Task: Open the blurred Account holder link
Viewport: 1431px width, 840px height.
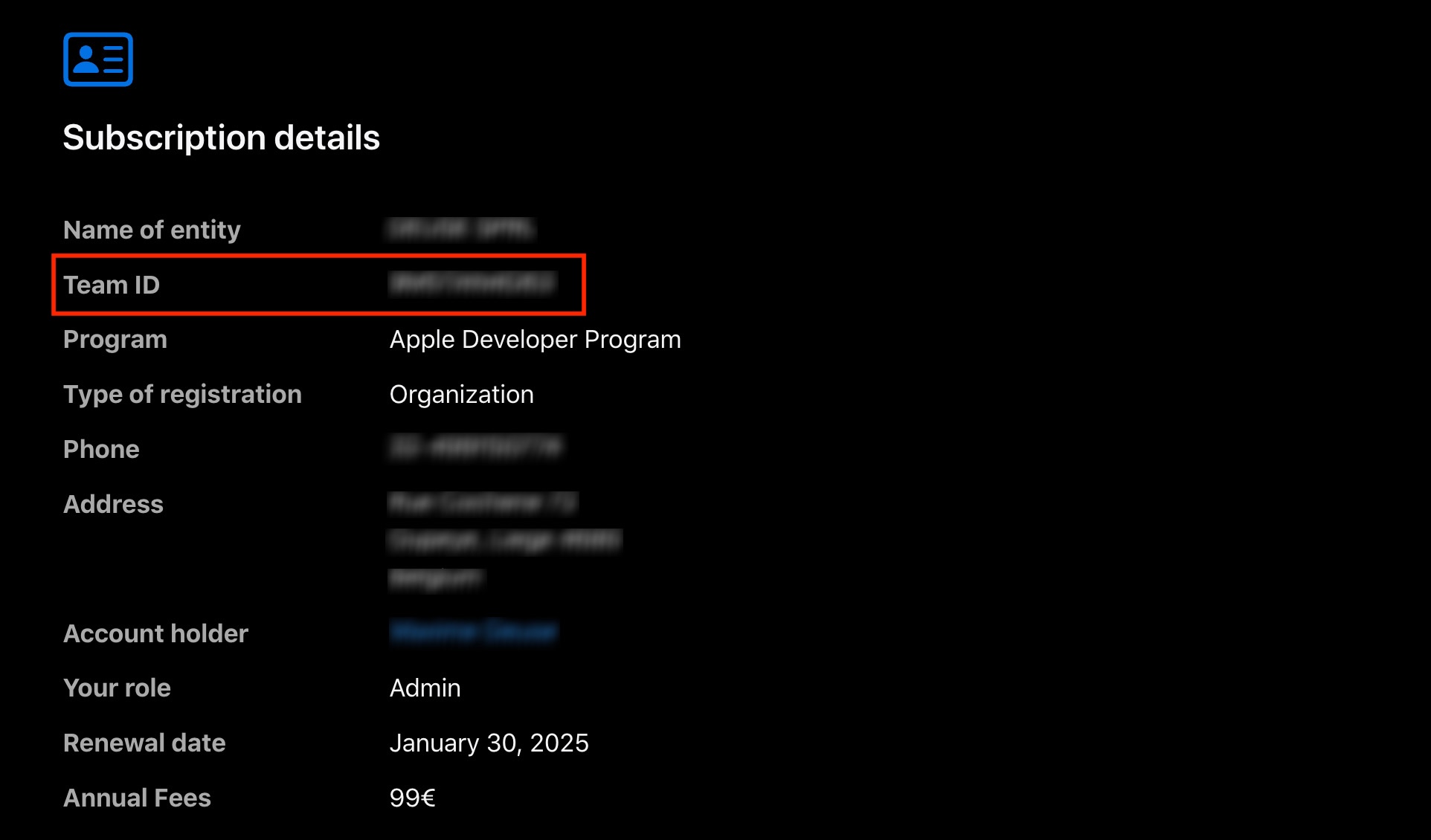Action: click(473, 633)
